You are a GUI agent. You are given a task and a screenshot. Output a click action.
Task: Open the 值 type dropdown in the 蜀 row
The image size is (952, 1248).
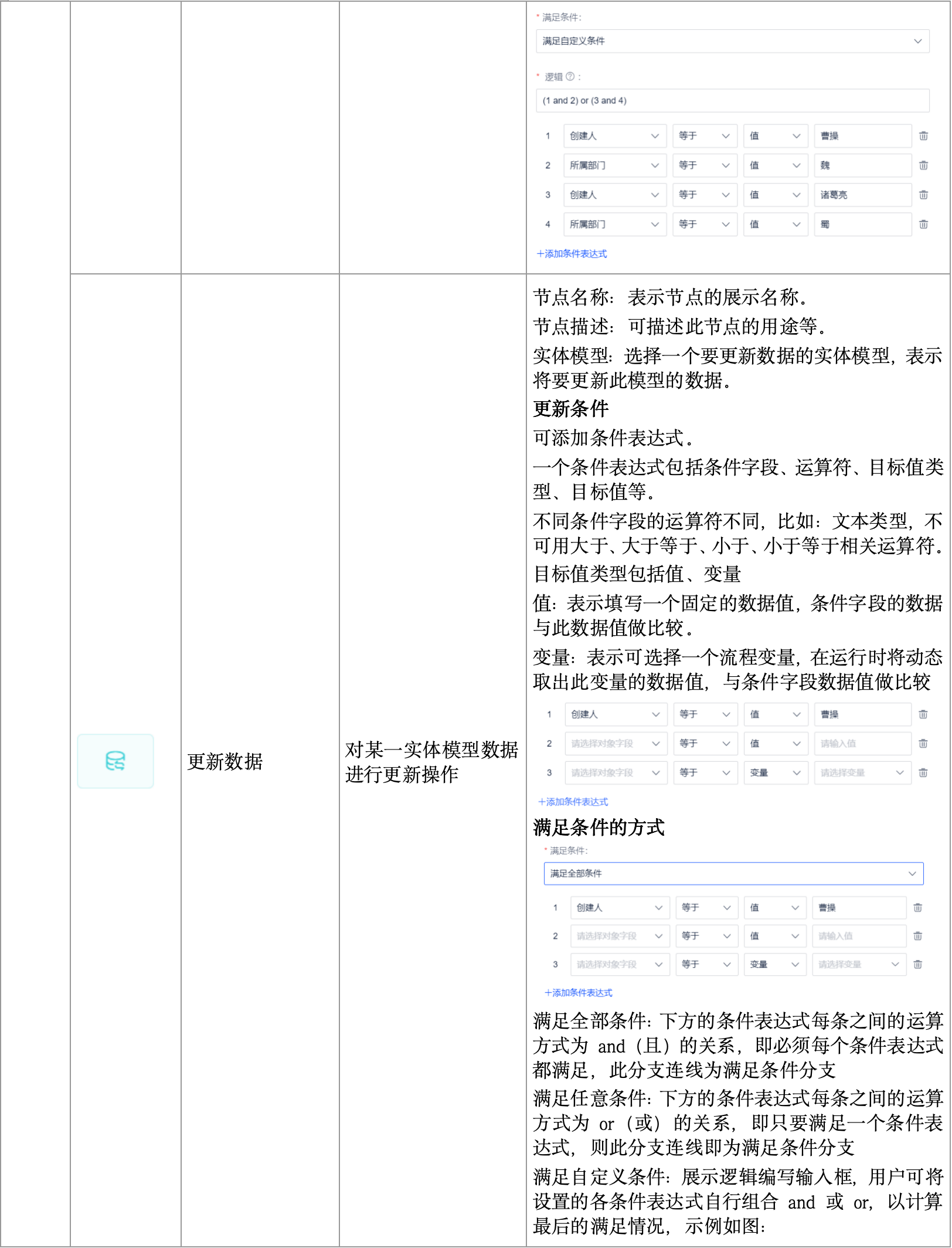click(775, 224)
